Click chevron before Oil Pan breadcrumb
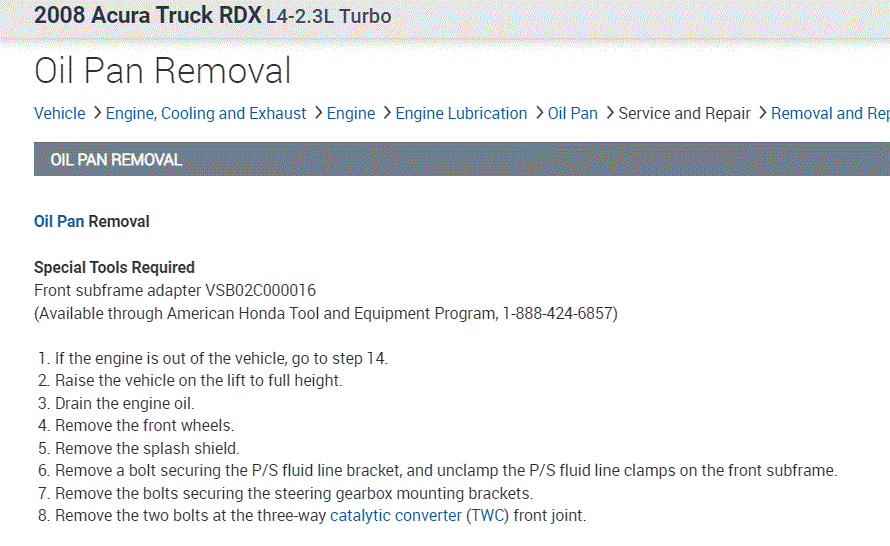This screenshot has height=546, width=890. (x=539, y=114)
